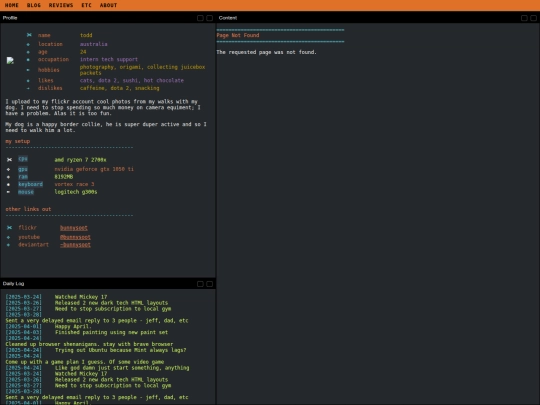Click the paragraph about uploading to flickr
The width and height of the screenshot is (540, 405).
pyautogui.click(x=103, y=107)
